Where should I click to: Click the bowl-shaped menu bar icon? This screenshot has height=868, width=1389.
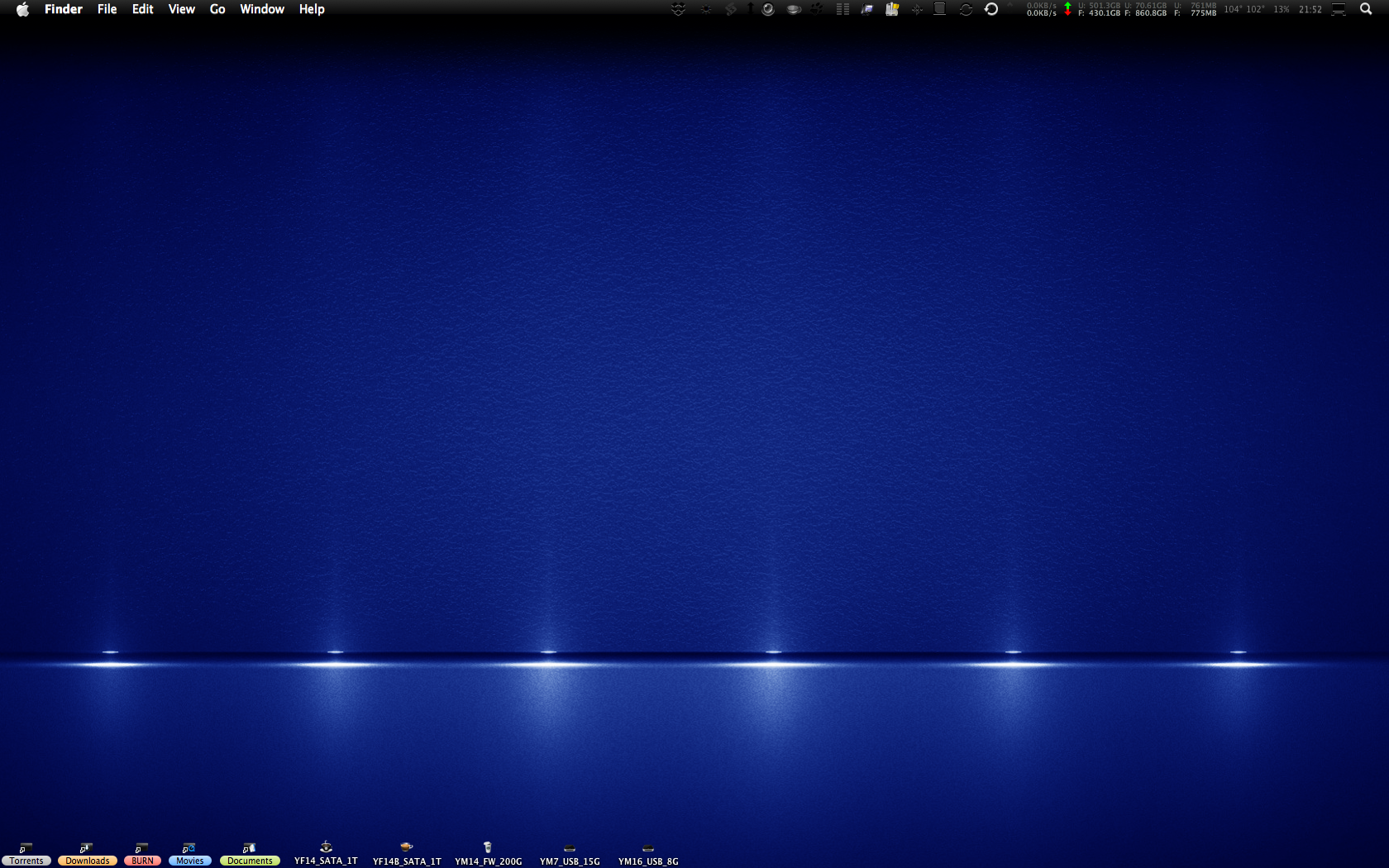(x=794, y=9)
